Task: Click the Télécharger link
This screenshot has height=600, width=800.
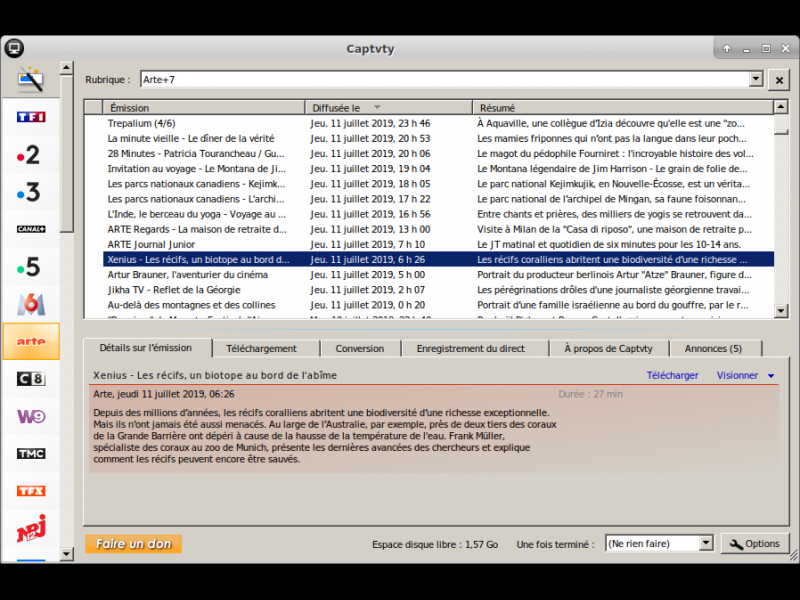Action: coord(672,376)
